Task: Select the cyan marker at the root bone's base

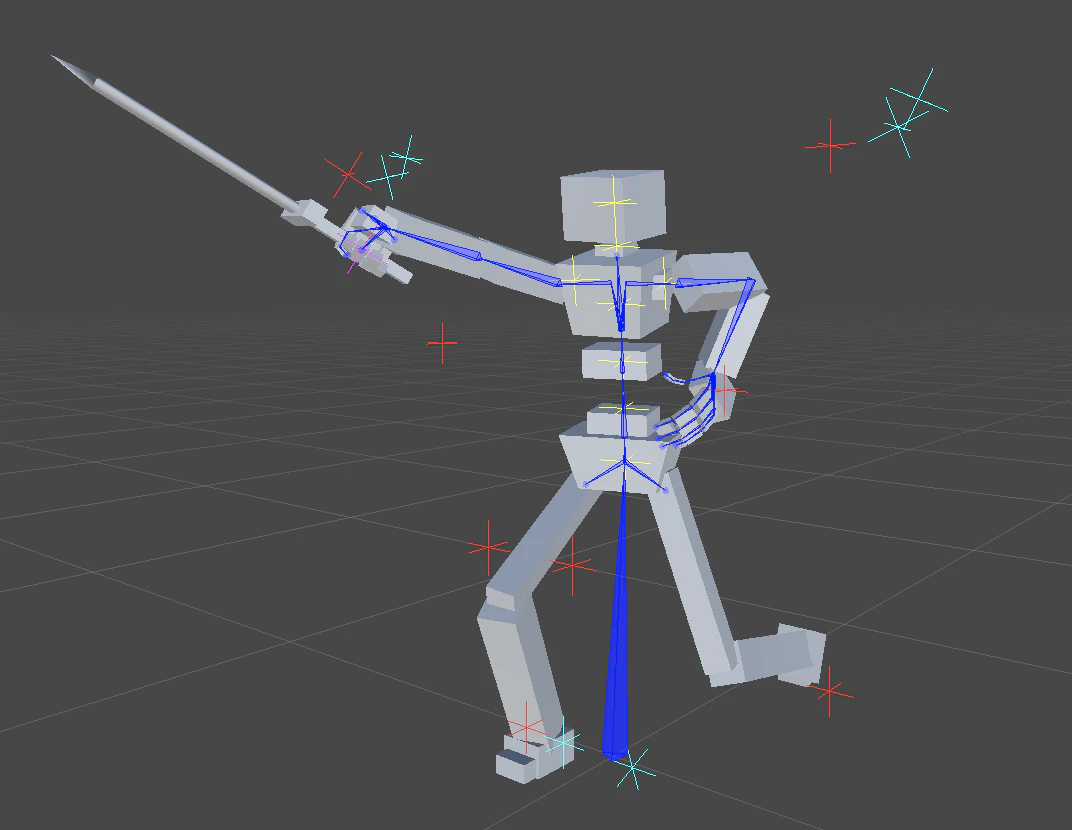Action: (634, 768)
